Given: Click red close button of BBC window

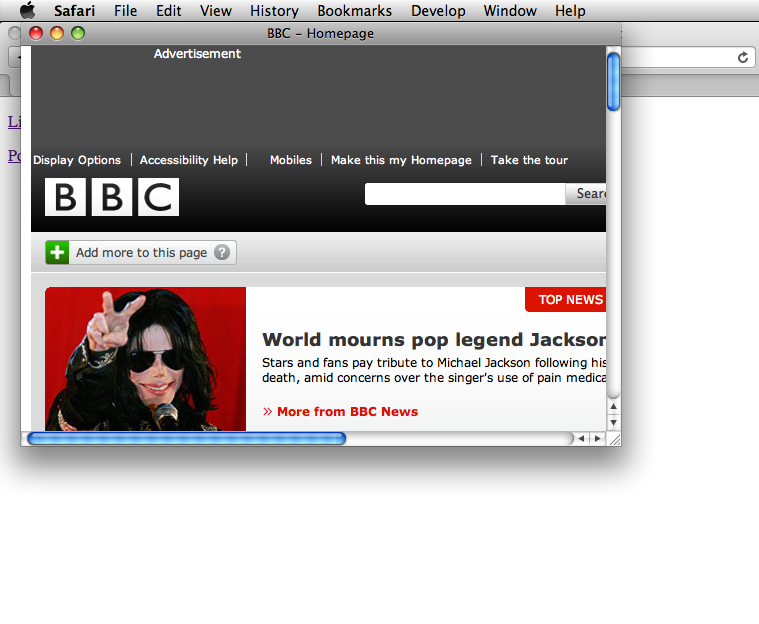Looking at the screenshot, I should coord(36,33).
